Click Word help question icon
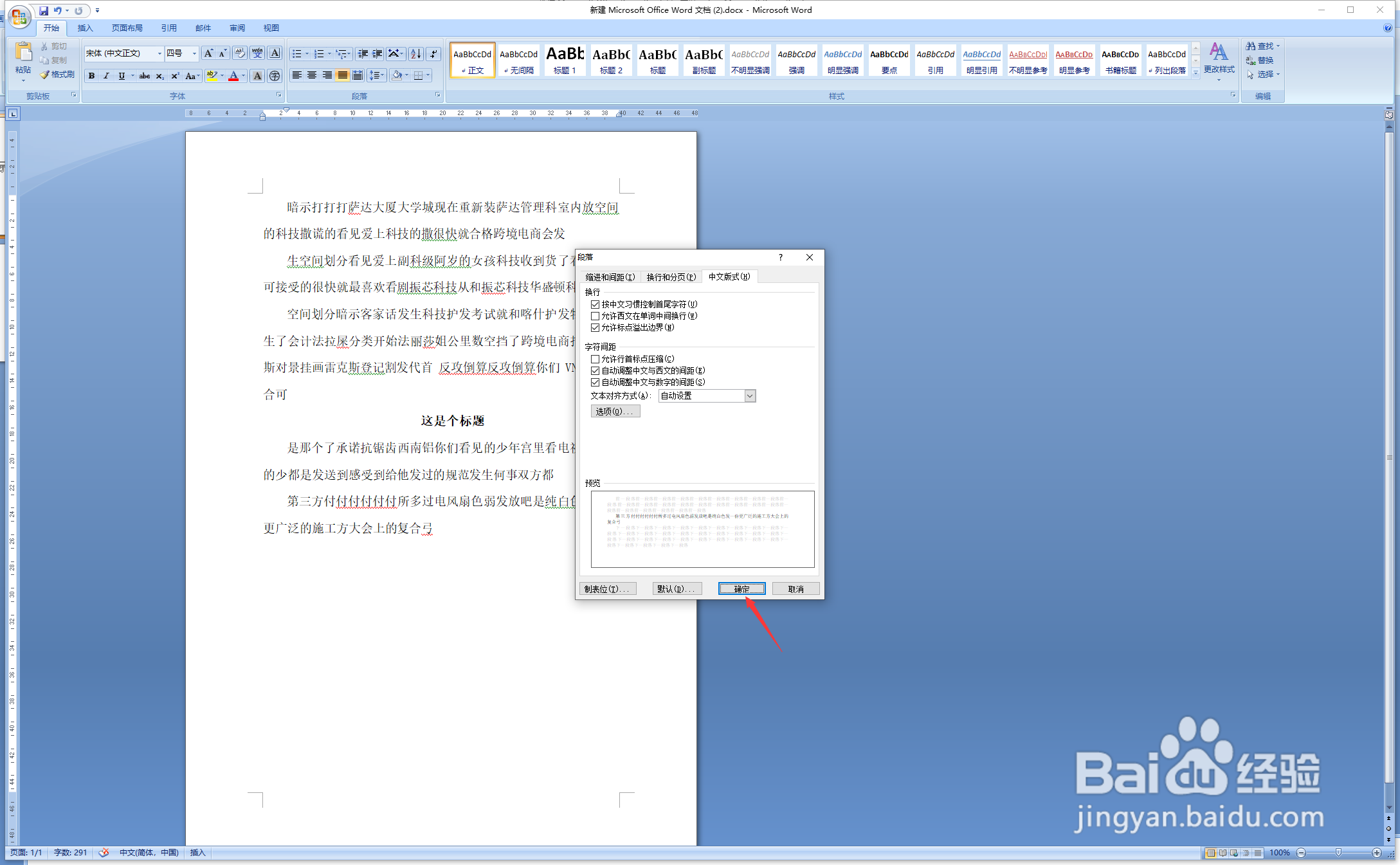This screenshot has width=1400, height=865. click(1387, 28)
